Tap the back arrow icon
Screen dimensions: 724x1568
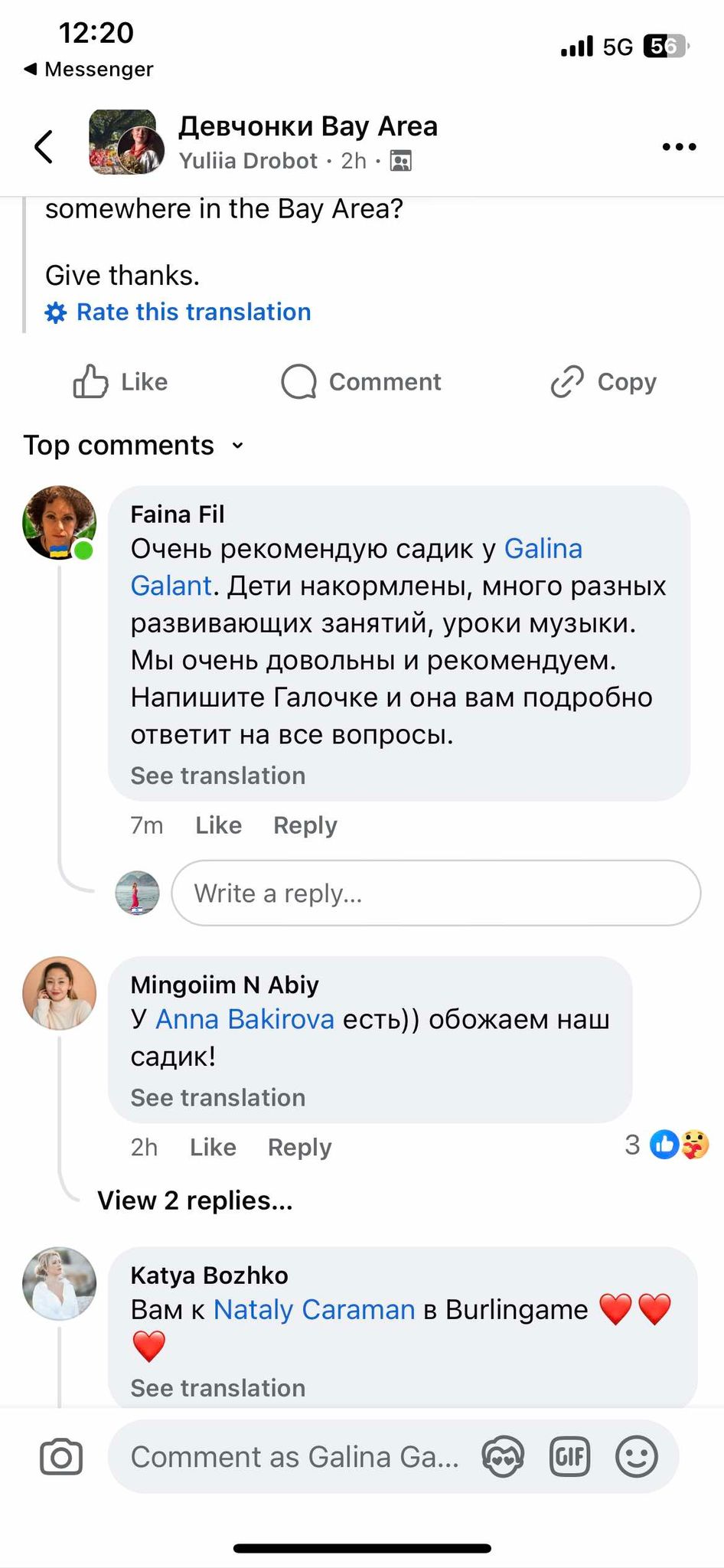(44, 146)
